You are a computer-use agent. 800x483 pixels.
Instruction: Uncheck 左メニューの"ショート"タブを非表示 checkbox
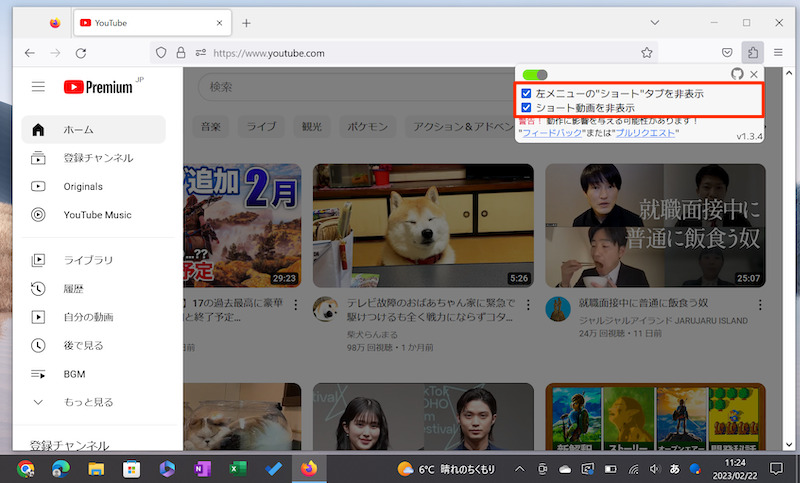click(526, 93)
